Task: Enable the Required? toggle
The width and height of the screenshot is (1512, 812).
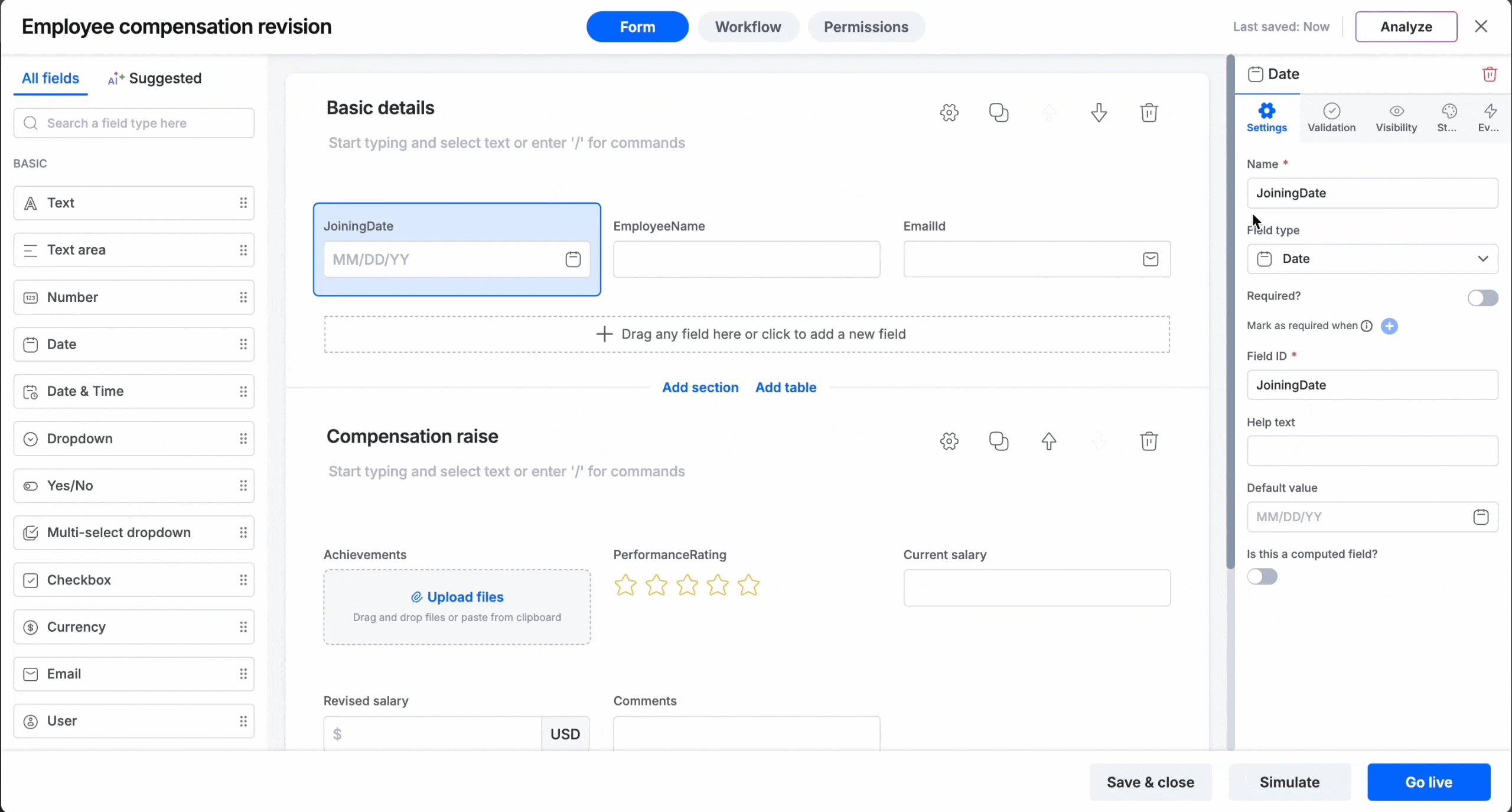Action: (1482, 297)
